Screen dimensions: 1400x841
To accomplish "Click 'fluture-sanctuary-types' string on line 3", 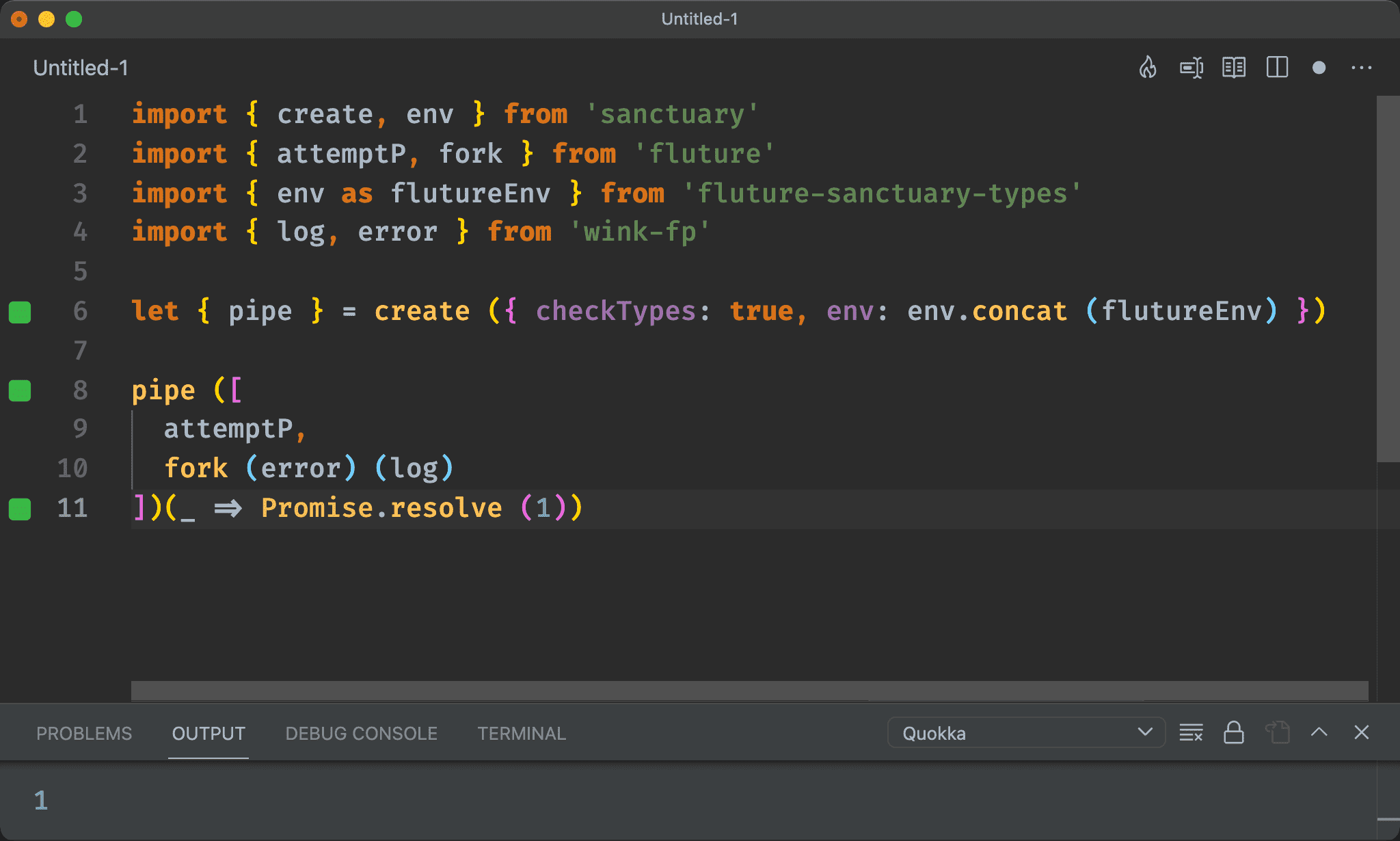I will 882,193.
